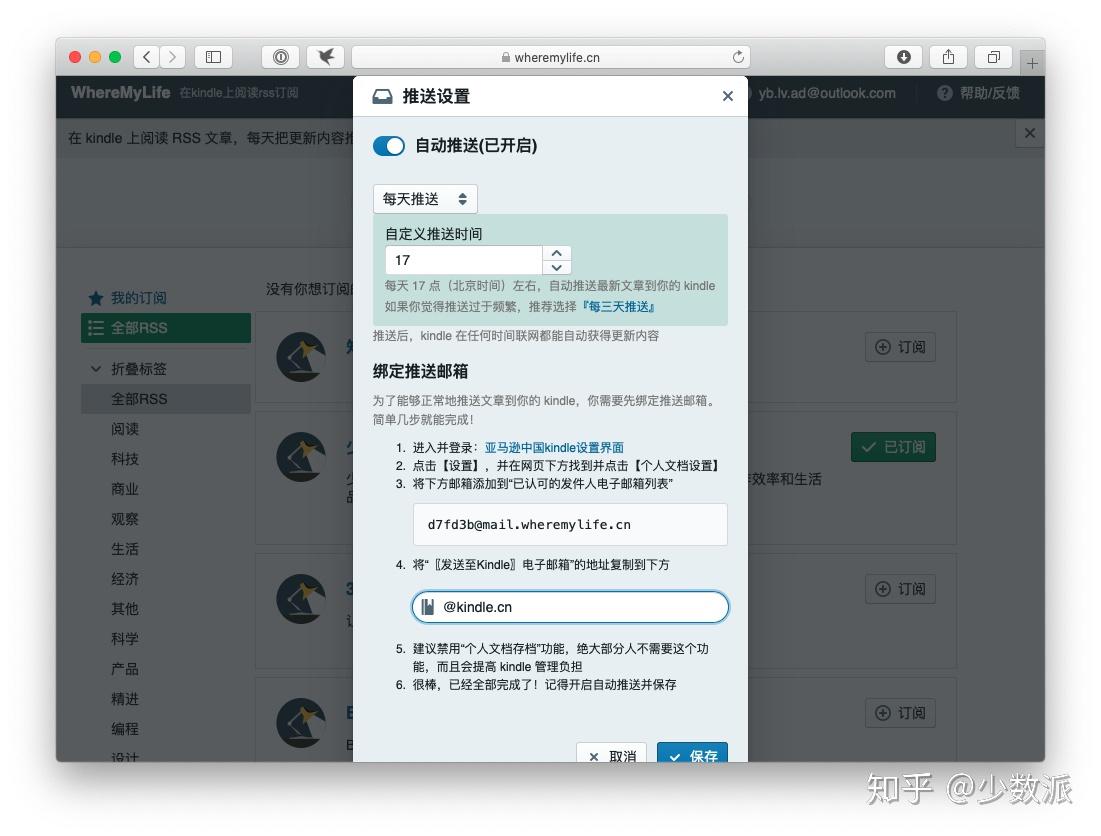Click the clipboard icon inside the Kindle email field
The height and width of the screenshot is (836, 1101).
point(427,607)
